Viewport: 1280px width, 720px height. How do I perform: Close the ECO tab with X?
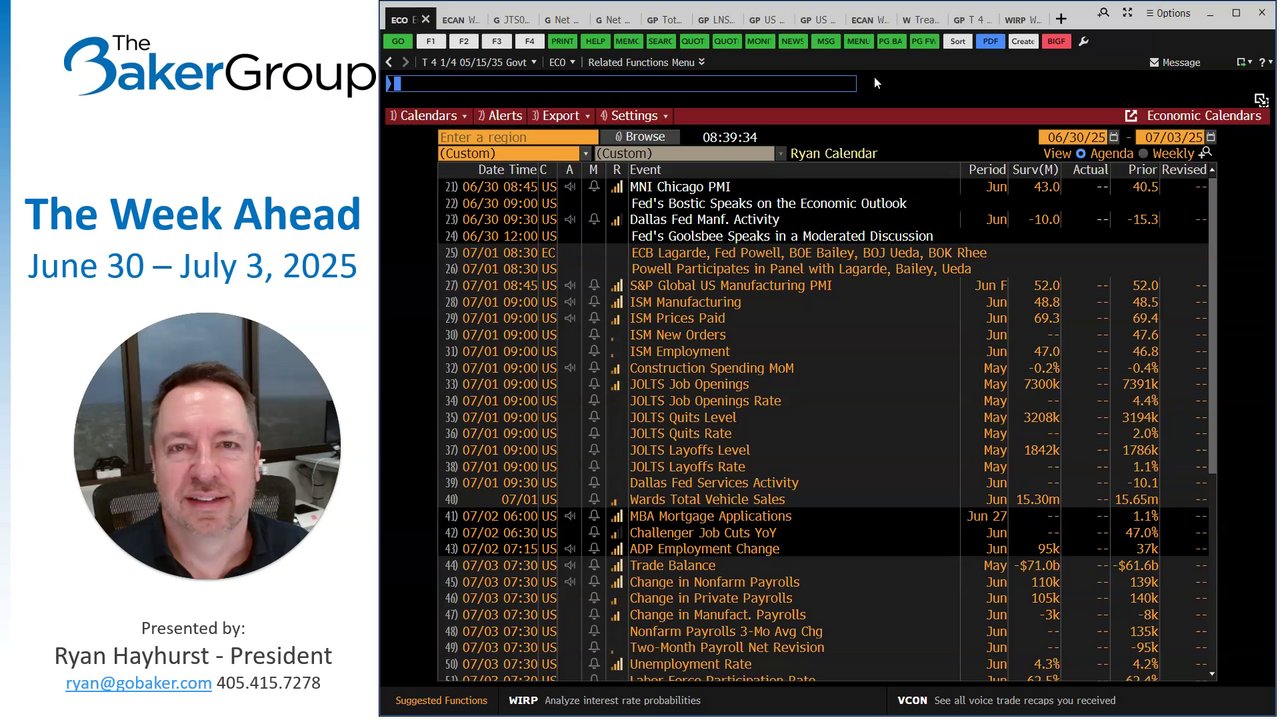(425, 19)
